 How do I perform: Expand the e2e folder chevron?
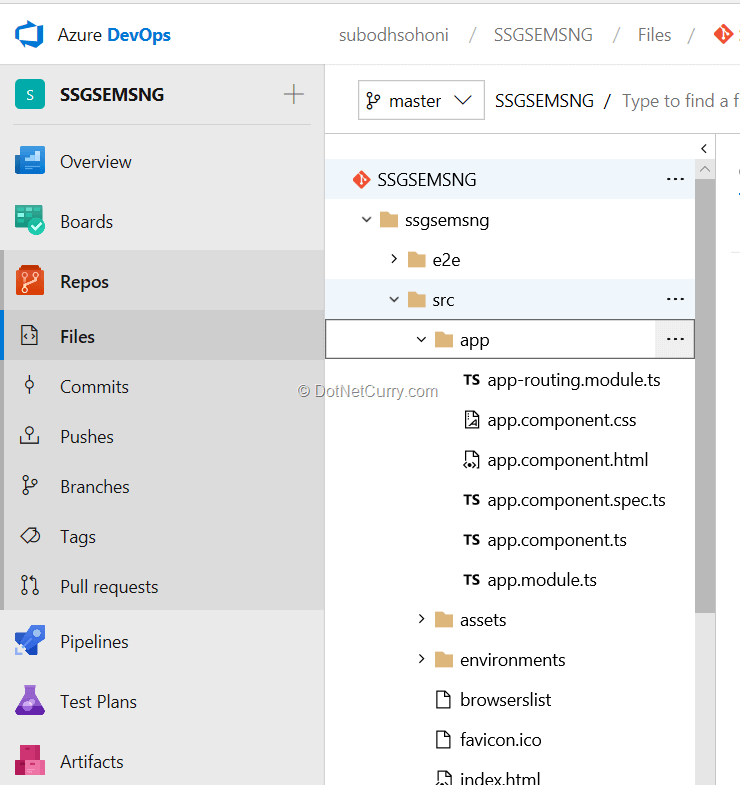click(394, 259)
